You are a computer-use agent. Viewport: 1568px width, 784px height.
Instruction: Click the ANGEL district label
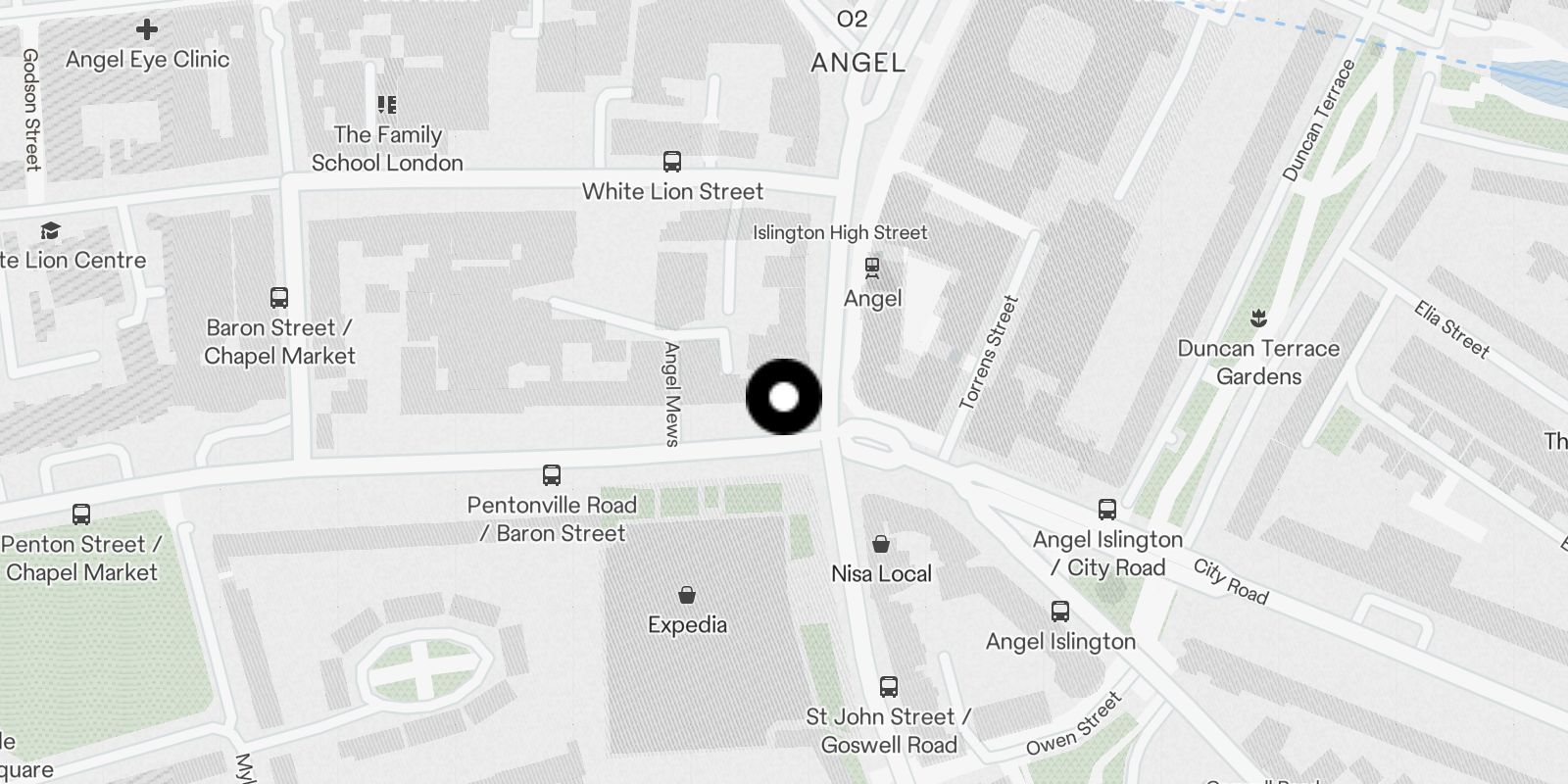[858, 63]
